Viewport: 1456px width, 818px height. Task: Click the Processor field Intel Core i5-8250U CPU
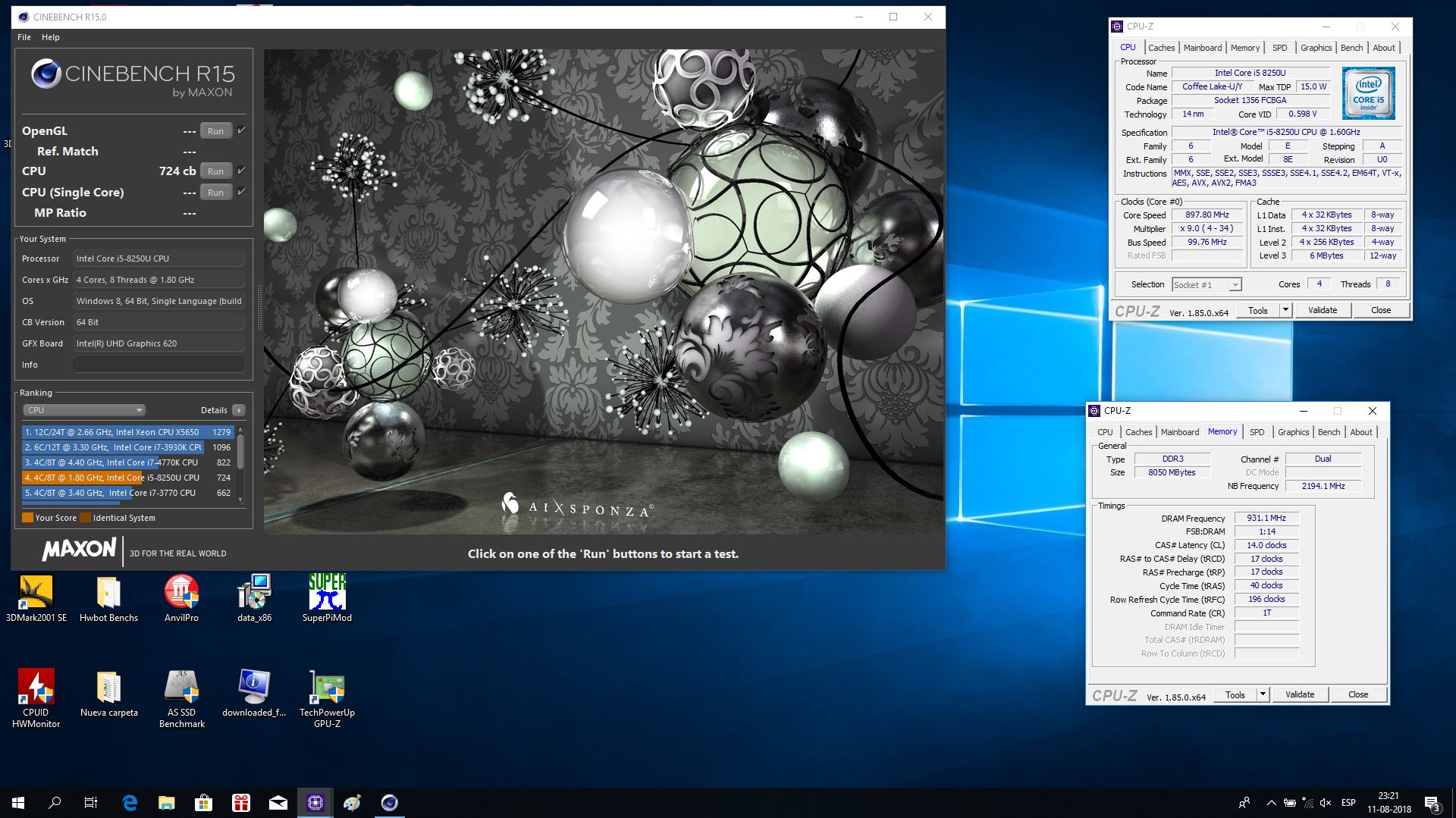(158, 259)
